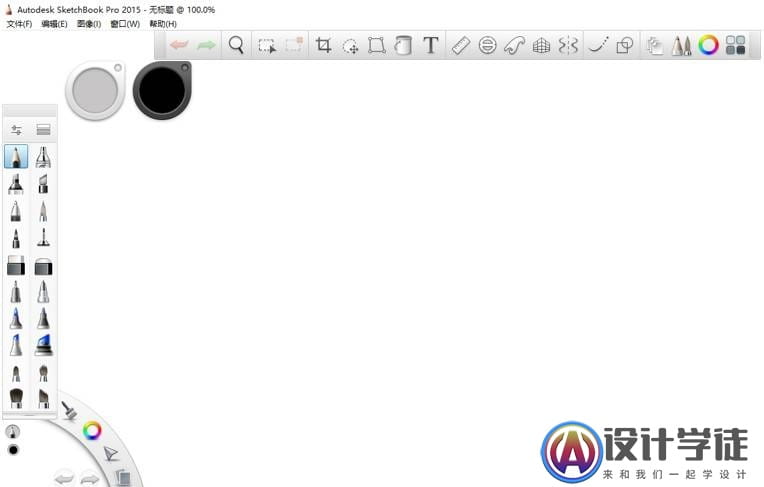Viewport: 764px width, 487px height.
Task: Click the lagoon Undo arrow
Action: 64,477
